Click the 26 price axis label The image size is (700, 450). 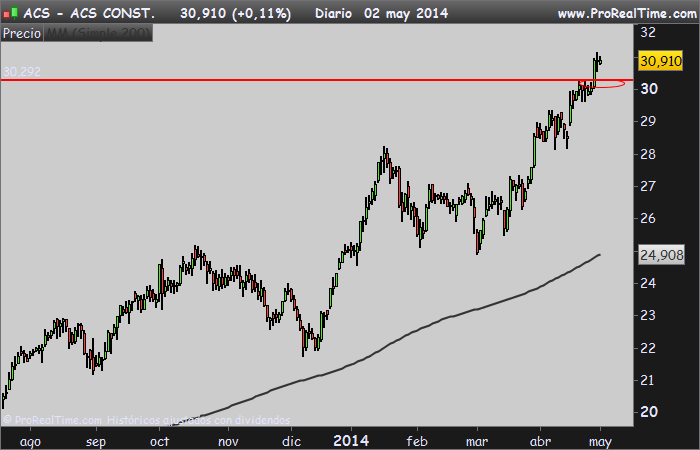pyautogui.click(x=648, y=218)
